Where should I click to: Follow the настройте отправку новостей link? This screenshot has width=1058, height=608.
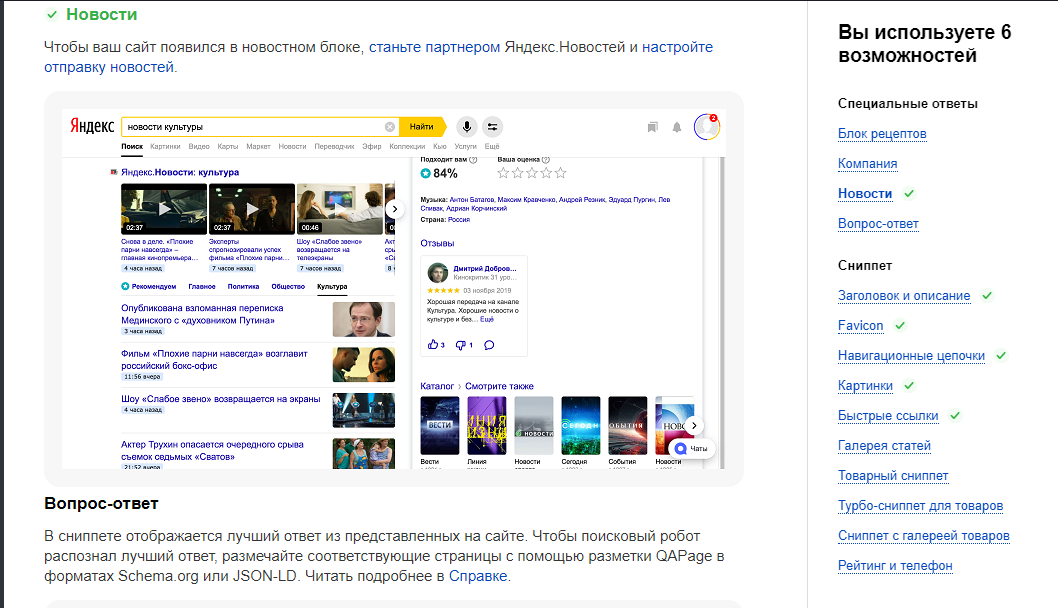coord(677,47)
